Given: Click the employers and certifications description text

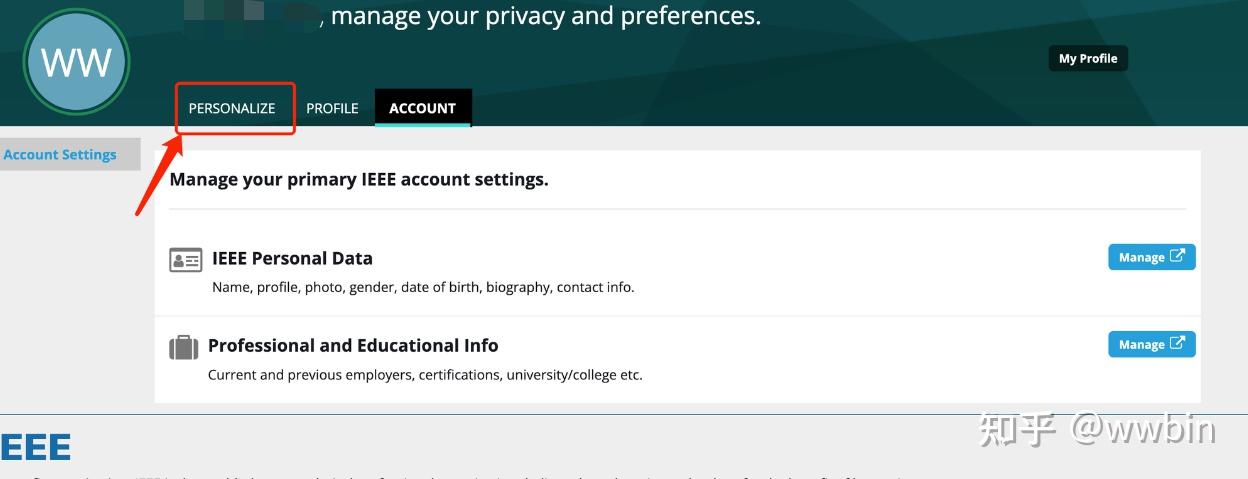Looking at the screenshot, I should [x=425, y=375].
